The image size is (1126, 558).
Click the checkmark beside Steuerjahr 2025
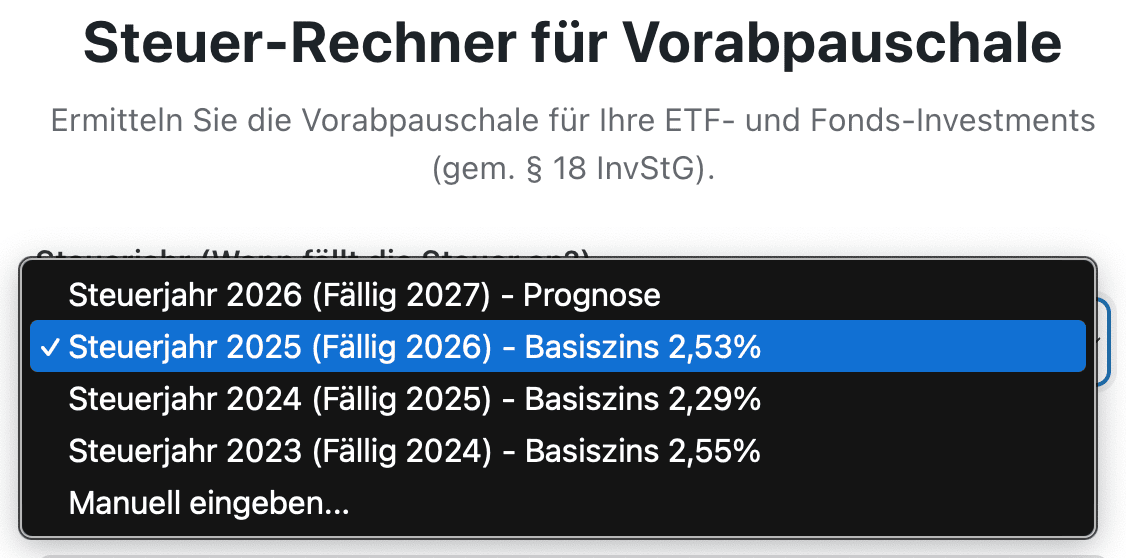[47, 347]
